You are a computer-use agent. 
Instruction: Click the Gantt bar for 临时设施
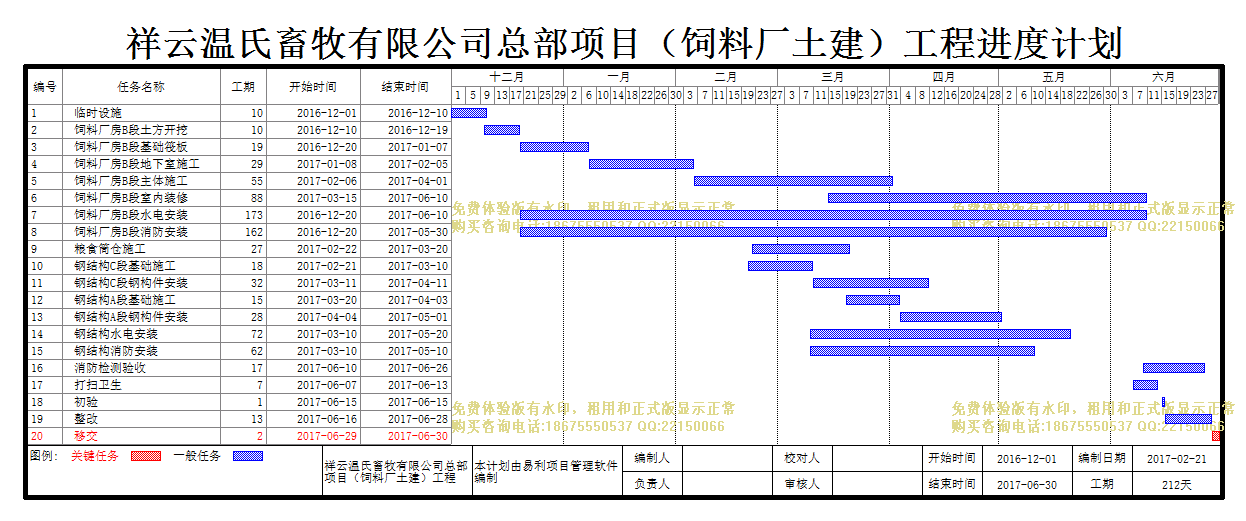[469, 113]
